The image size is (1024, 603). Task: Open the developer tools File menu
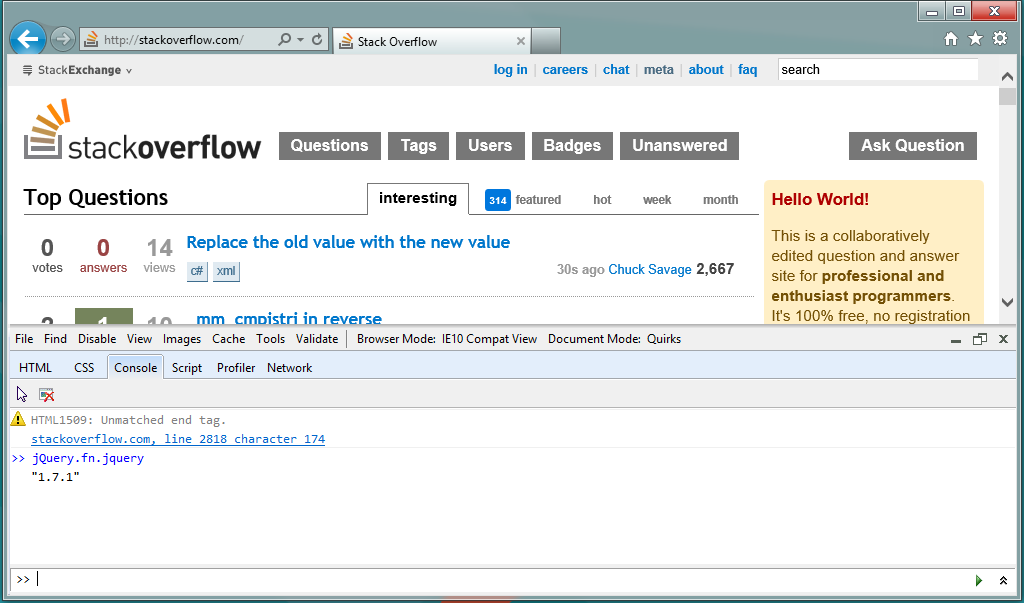(24, 338)
